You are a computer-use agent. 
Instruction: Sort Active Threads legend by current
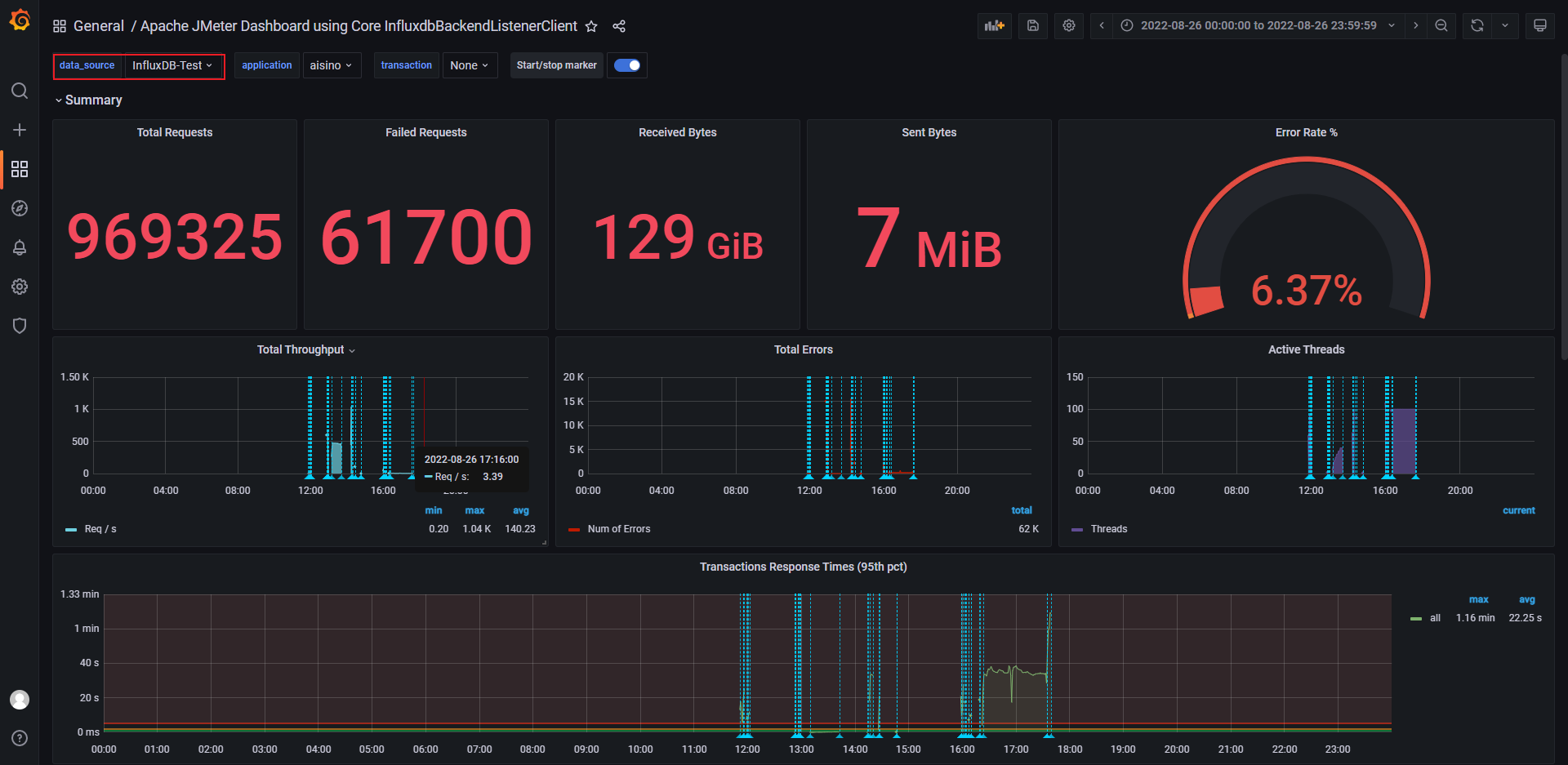point(1519,510)
